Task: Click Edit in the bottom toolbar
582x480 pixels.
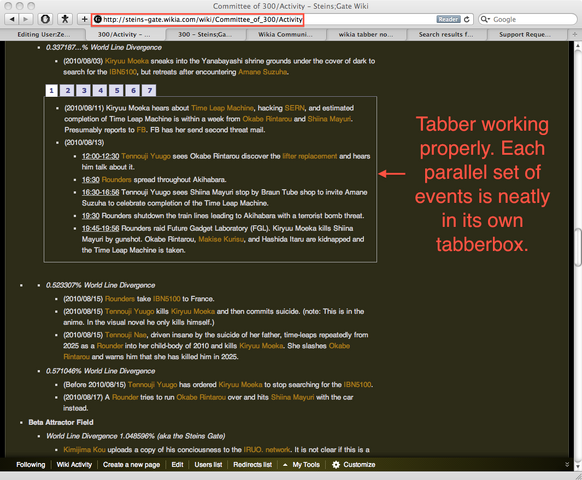Action: (x=177, y=464)
